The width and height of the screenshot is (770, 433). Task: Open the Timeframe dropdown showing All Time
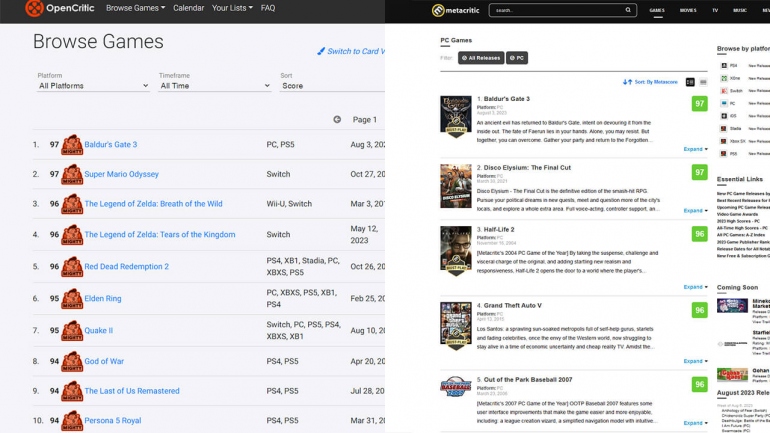pyautogui.click(x=215, y=85)
